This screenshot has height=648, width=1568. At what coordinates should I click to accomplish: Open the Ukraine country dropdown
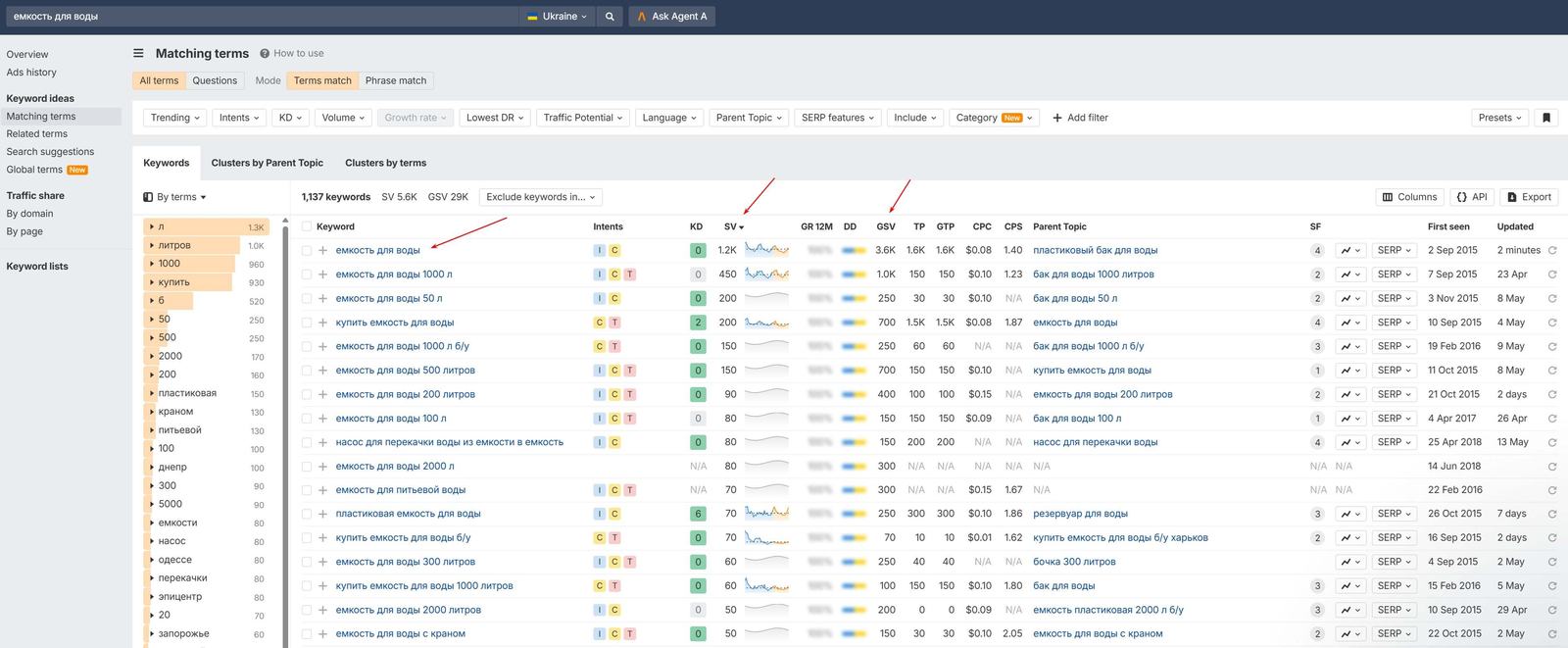click(x=557, y=17)
